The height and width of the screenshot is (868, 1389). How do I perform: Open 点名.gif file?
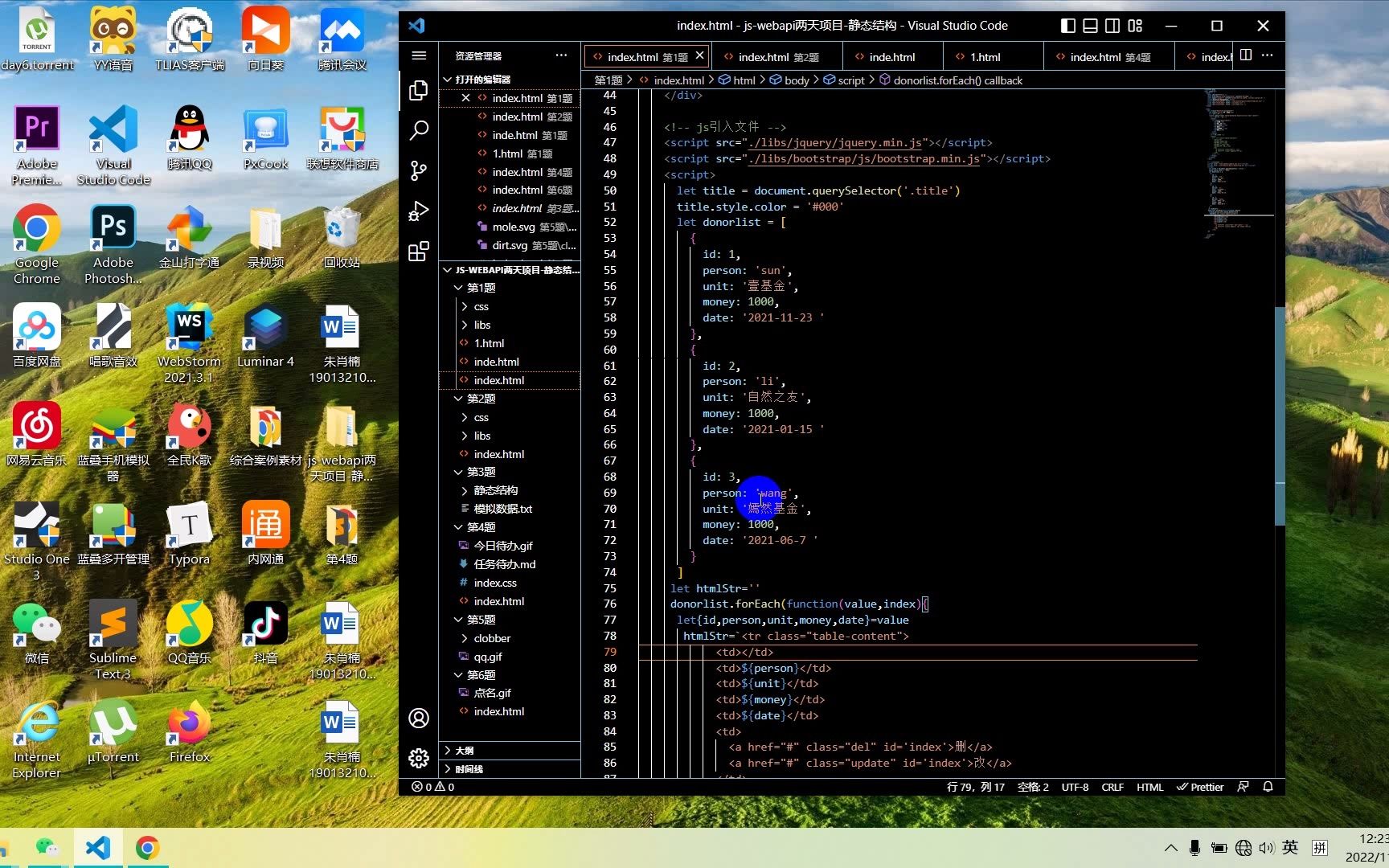coord(510,693)
